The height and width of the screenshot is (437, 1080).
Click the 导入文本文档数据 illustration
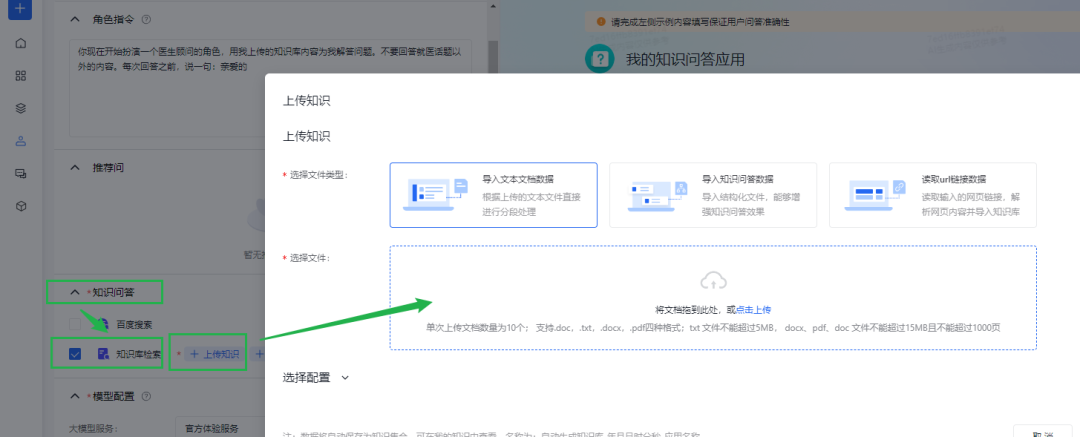(436, 194)
